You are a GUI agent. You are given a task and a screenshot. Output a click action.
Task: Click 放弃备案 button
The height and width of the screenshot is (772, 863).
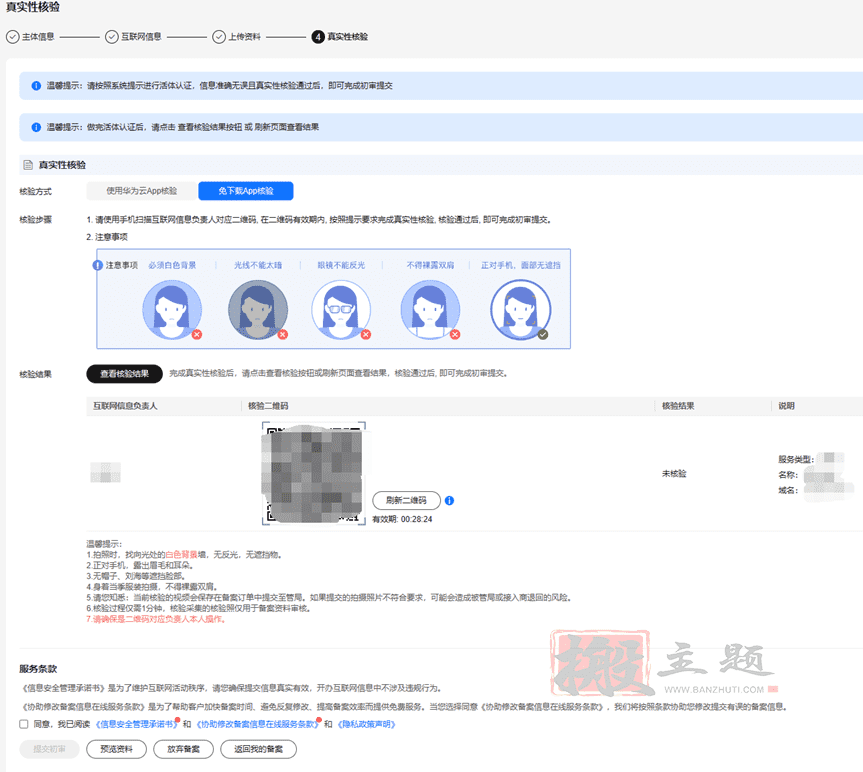coord(183,749)
